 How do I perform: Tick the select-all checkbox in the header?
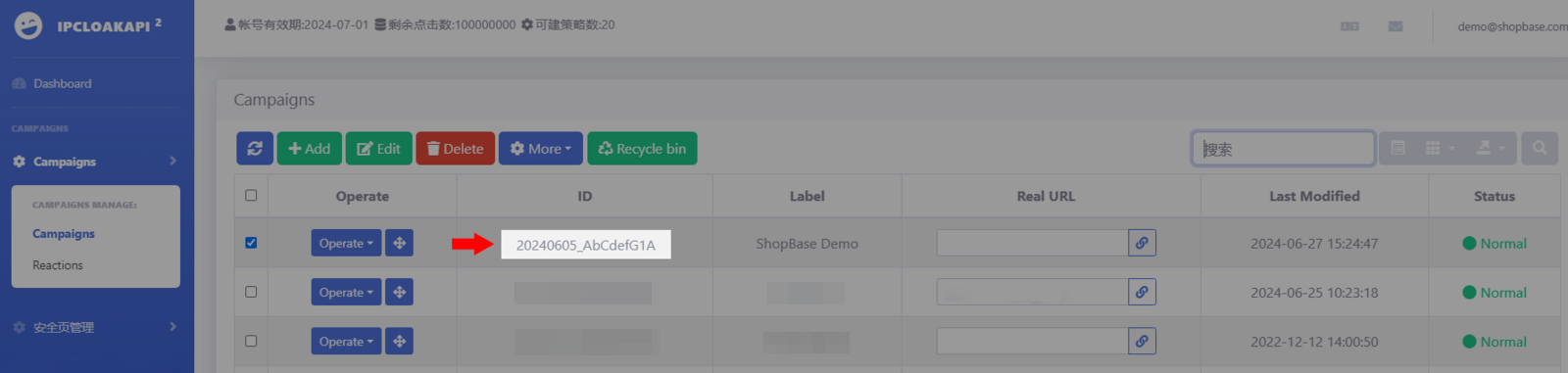(x=251, y=196)
